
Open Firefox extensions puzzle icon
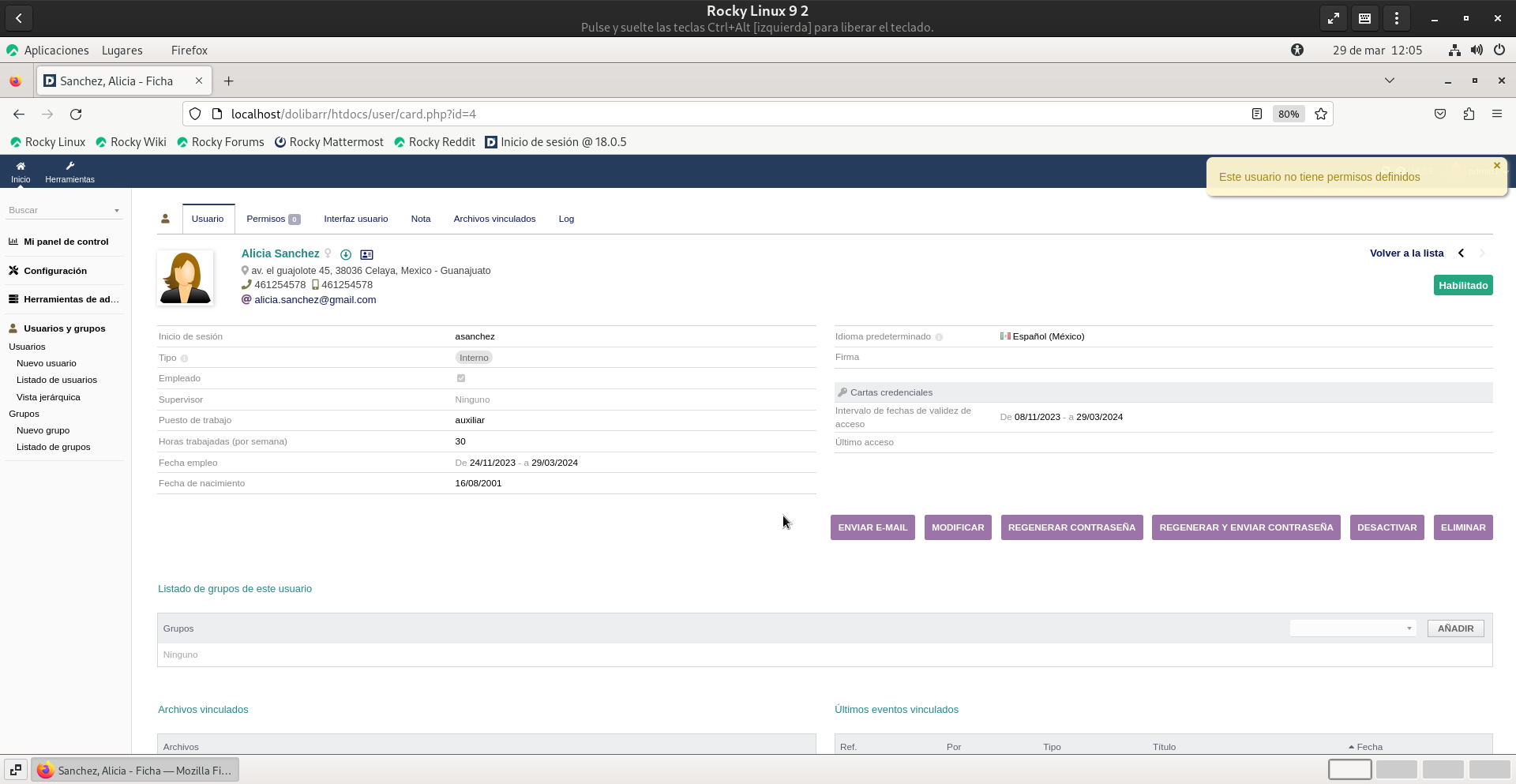1469,114
